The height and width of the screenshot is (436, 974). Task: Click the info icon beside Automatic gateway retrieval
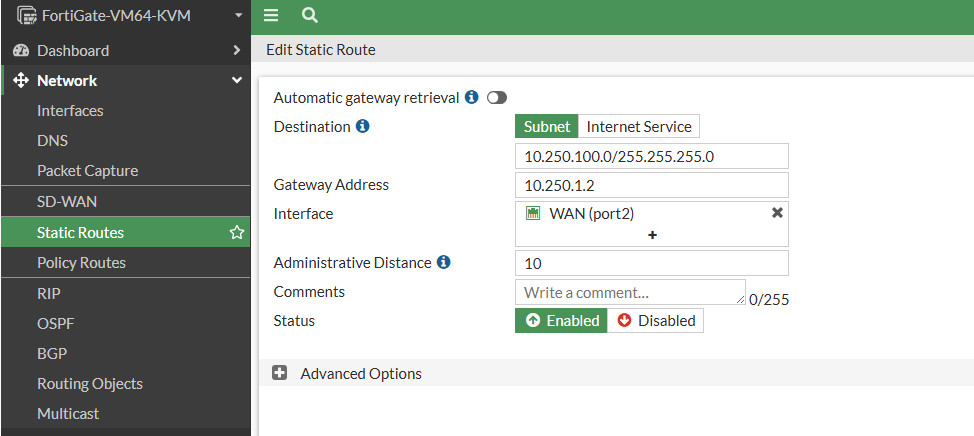(x=472, y=98)
